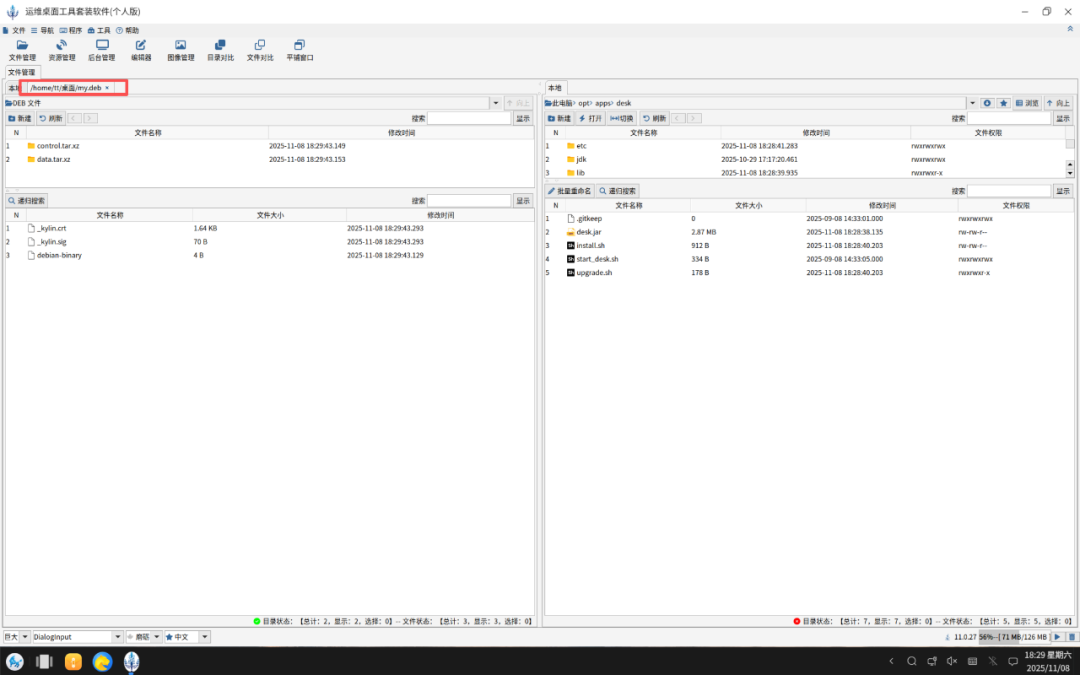Close the my.deb tab
1080x675 pixels.
pos(107,88)
